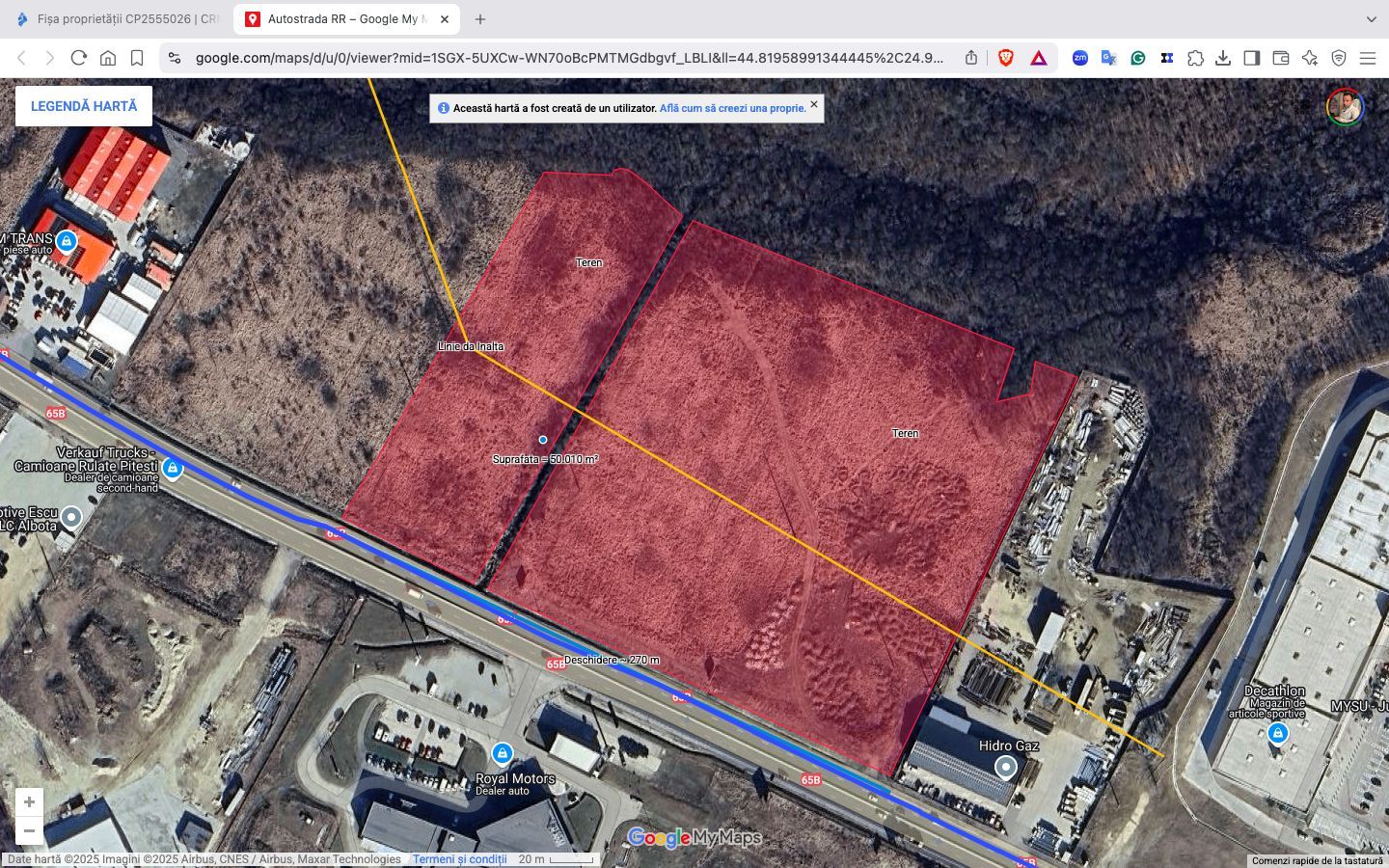Zoom out of the map

pyautogui.click(x=29, y=830)
